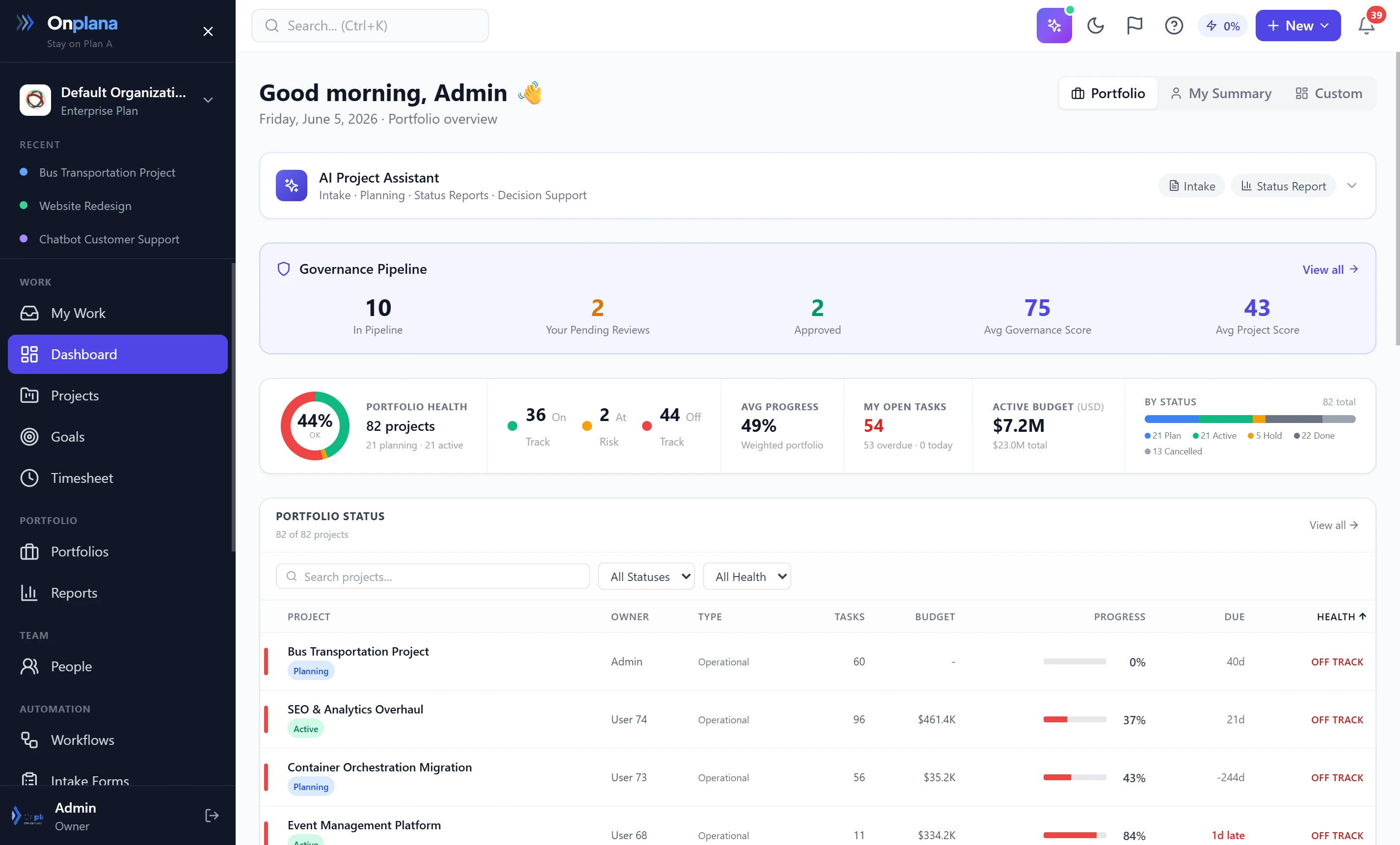Click the People users icon
The image size is (1400, 845).
point(29,666)
